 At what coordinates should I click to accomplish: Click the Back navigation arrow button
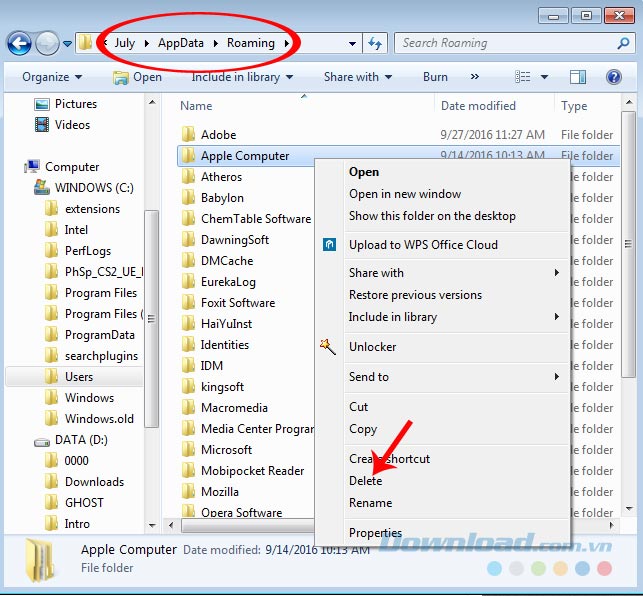coord(19,43)
